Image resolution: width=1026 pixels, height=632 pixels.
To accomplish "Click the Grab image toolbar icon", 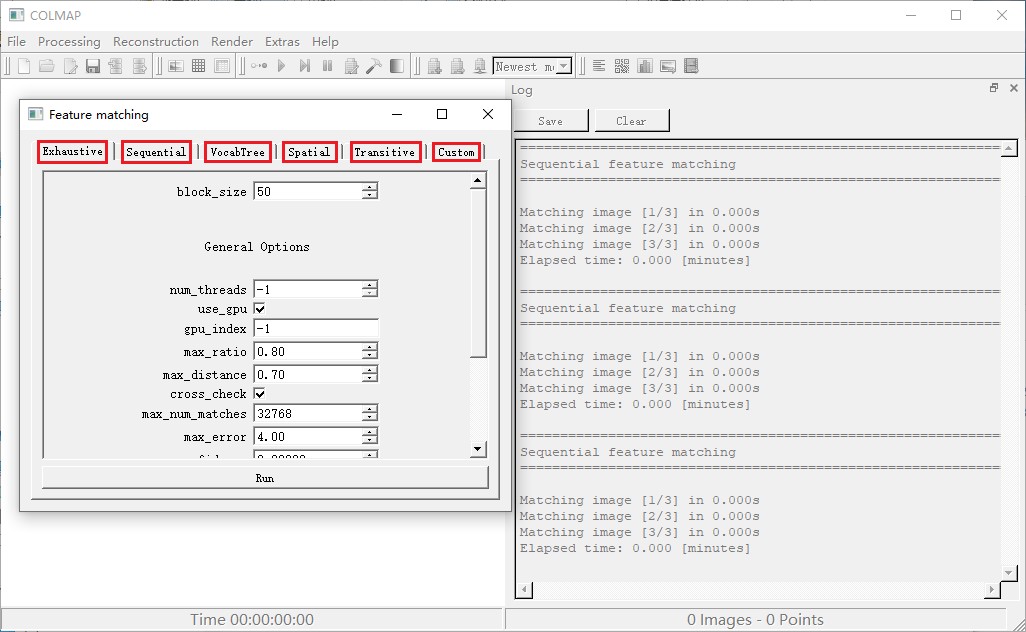I will tap(668, 66).
